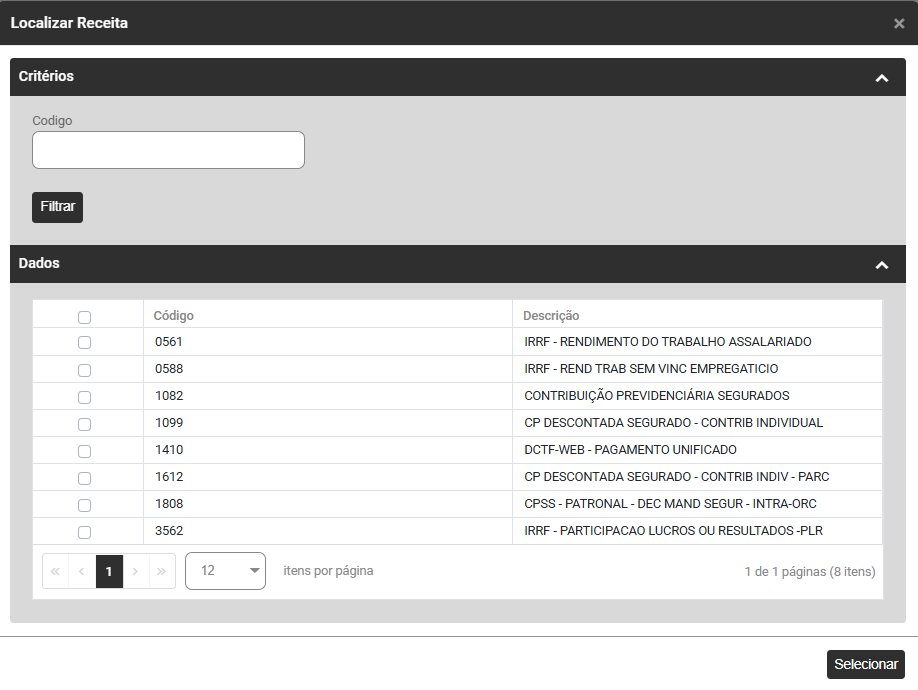Go to next page arrow
The height and width of the screenshot is (690, 918).
click(x=136, y=571)
